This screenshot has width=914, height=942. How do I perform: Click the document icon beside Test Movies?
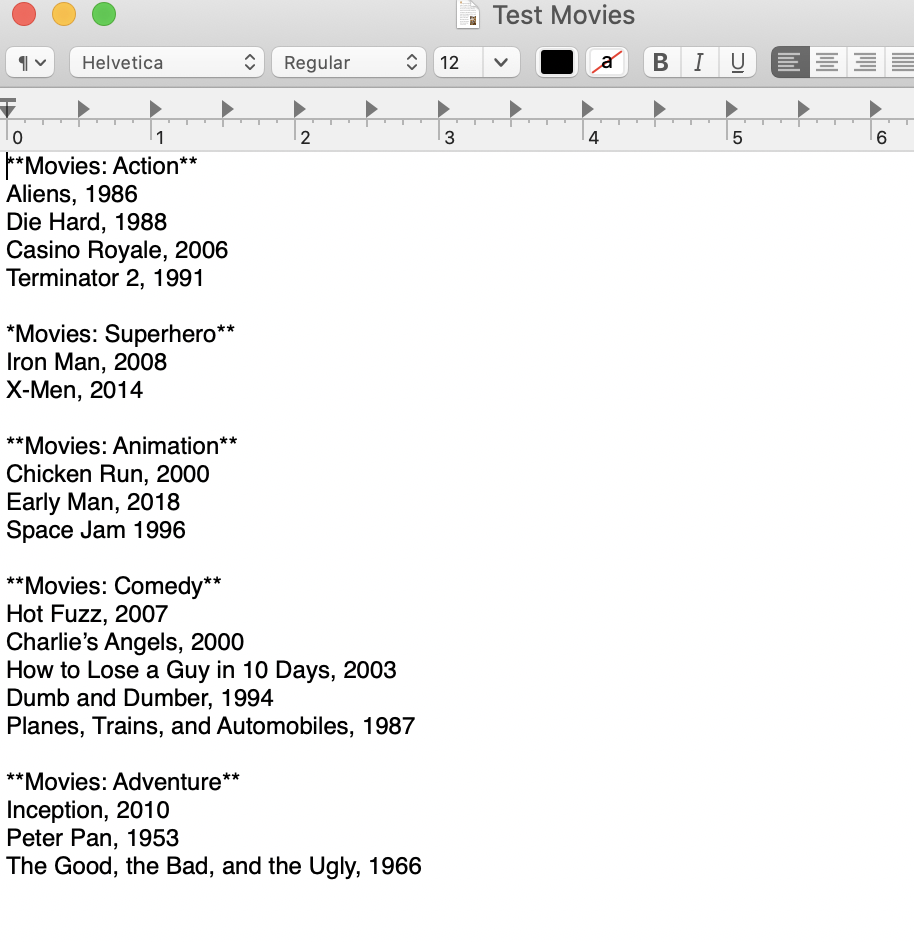(x=468, y=15)
